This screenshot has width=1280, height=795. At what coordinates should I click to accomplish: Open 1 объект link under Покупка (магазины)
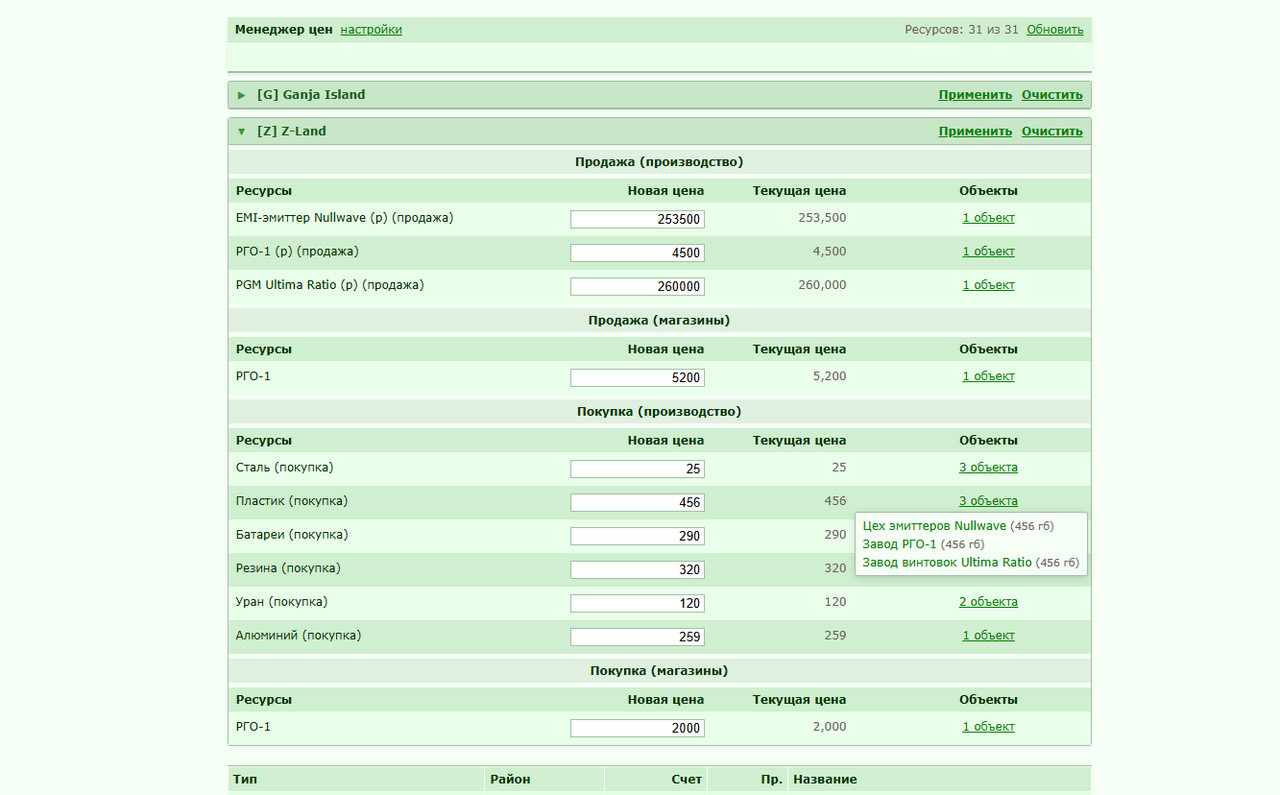[x=988, y=727]
